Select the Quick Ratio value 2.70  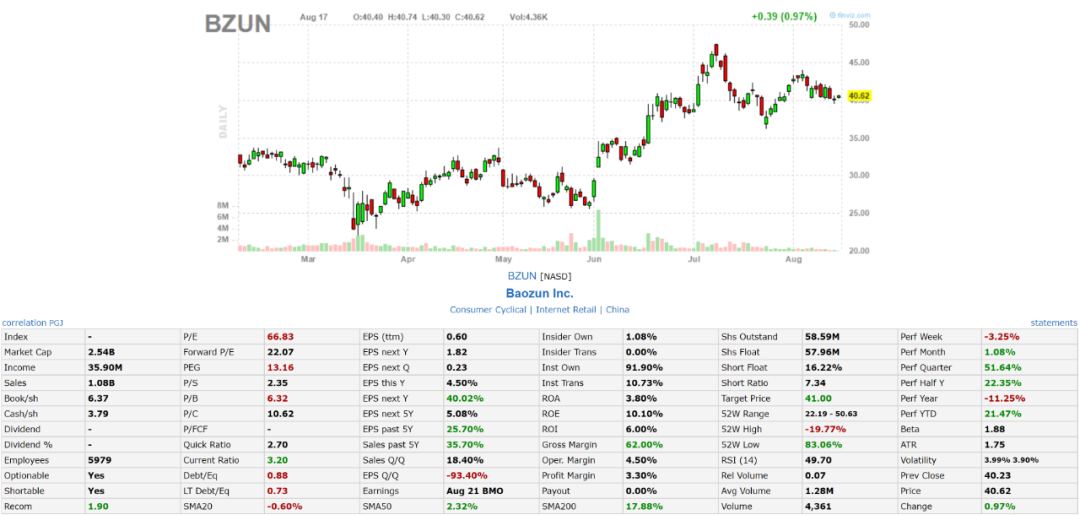278,445
